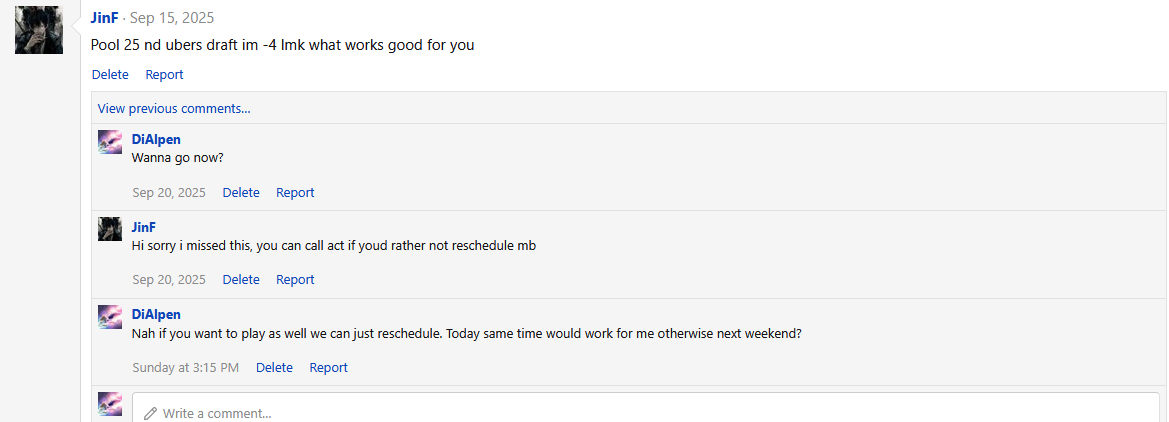Delete JinF's "Hi sorry i missed this" comment
The height and width of the screenshot is (422, 1169).
pos(241,279)
